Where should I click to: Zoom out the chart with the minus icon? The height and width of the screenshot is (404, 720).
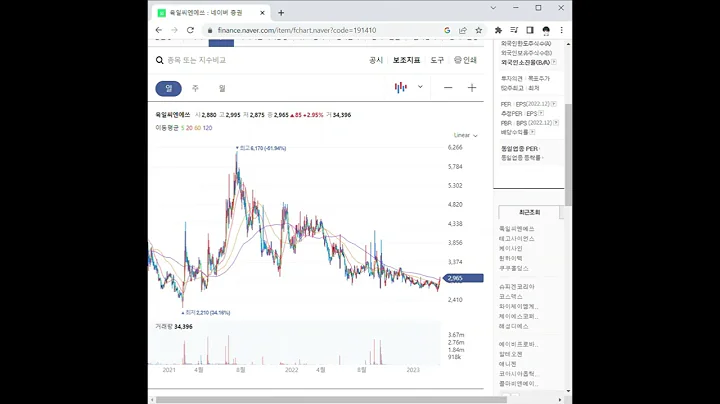pyautogui.click(x=448, y=88)
